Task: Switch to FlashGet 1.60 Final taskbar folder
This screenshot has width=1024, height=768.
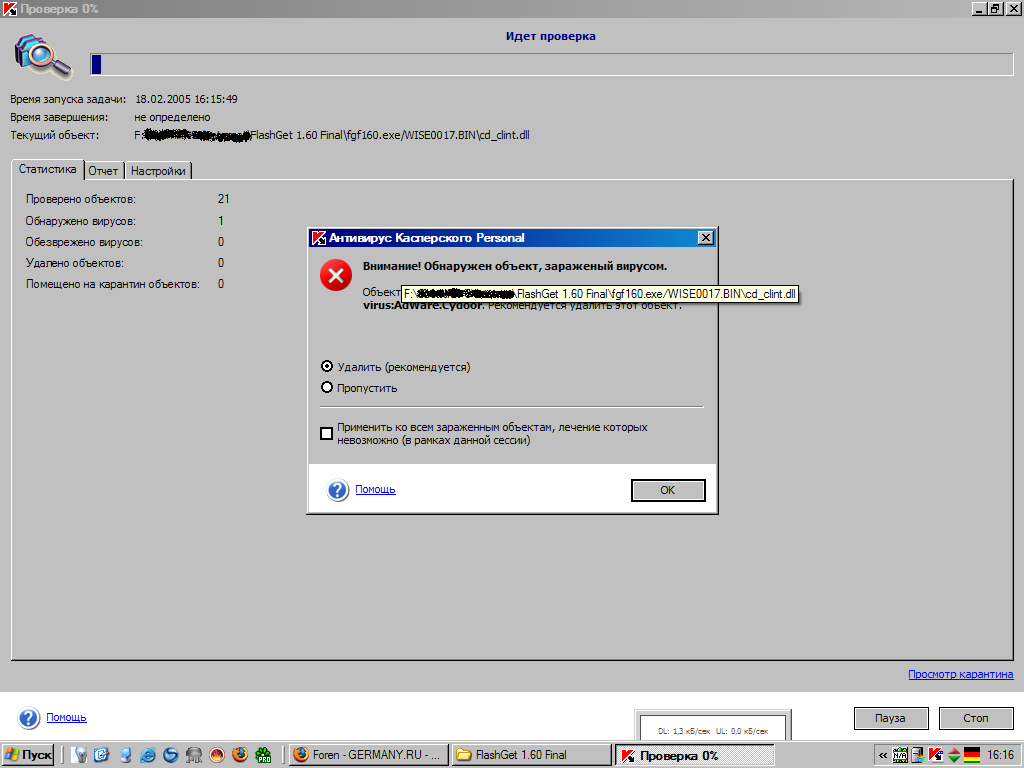Action: tap(532, 755)
